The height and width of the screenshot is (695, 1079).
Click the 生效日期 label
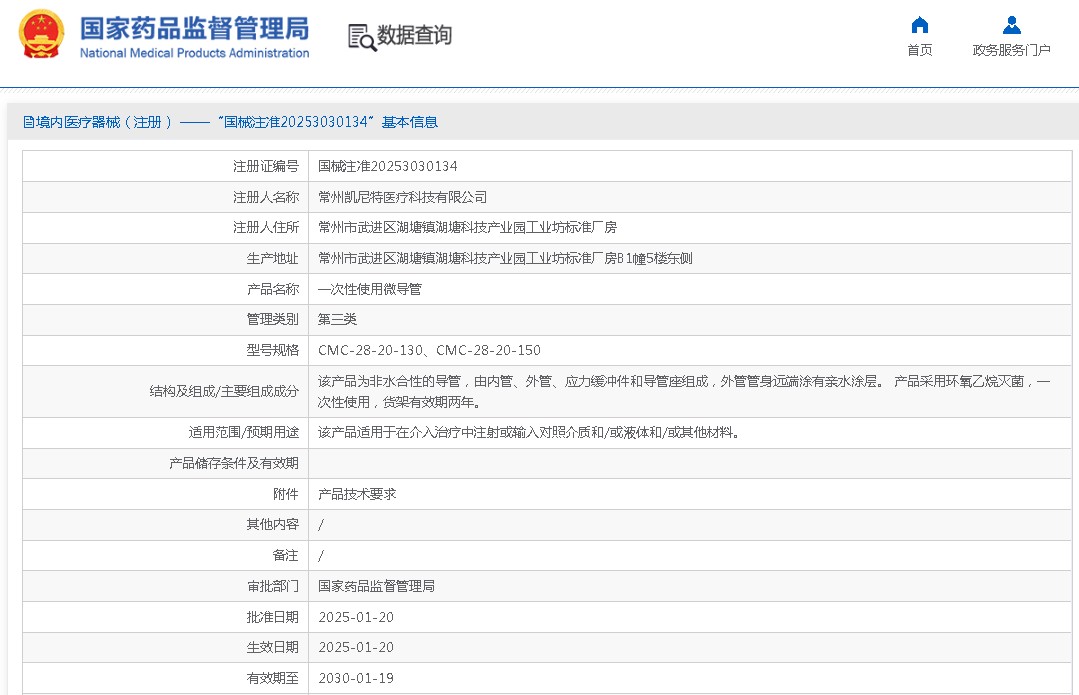(x=273, y=648)
